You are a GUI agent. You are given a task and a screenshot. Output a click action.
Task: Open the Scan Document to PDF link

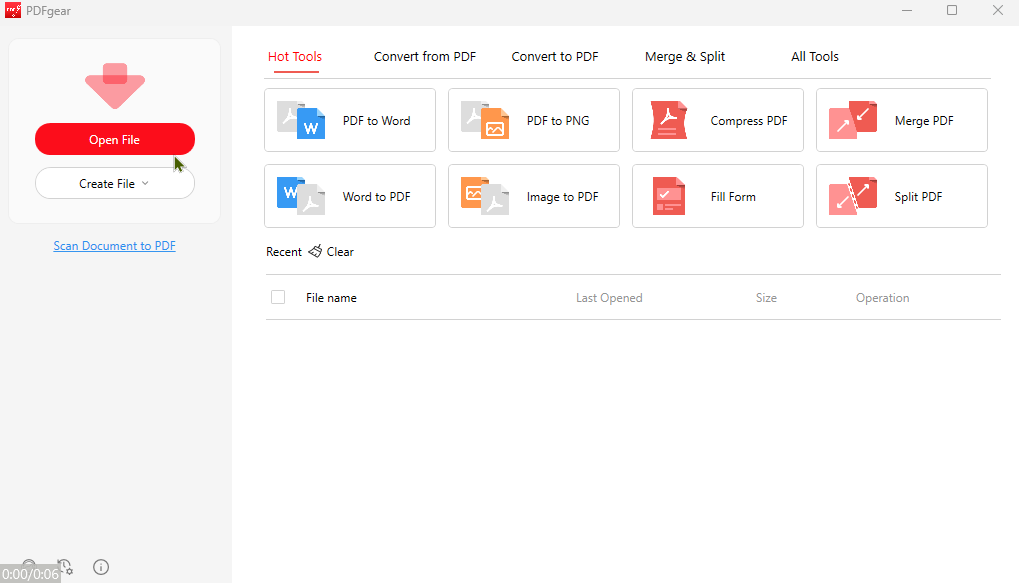[114, 245]
